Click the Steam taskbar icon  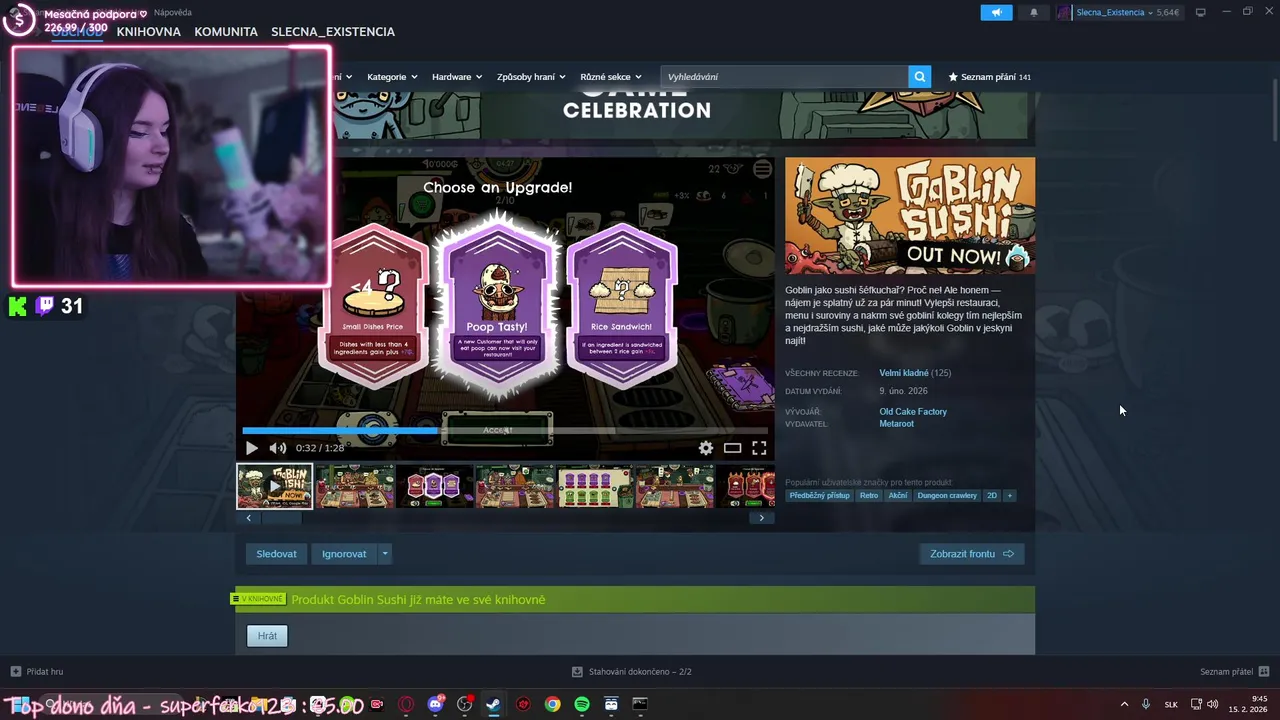point(493,704)
